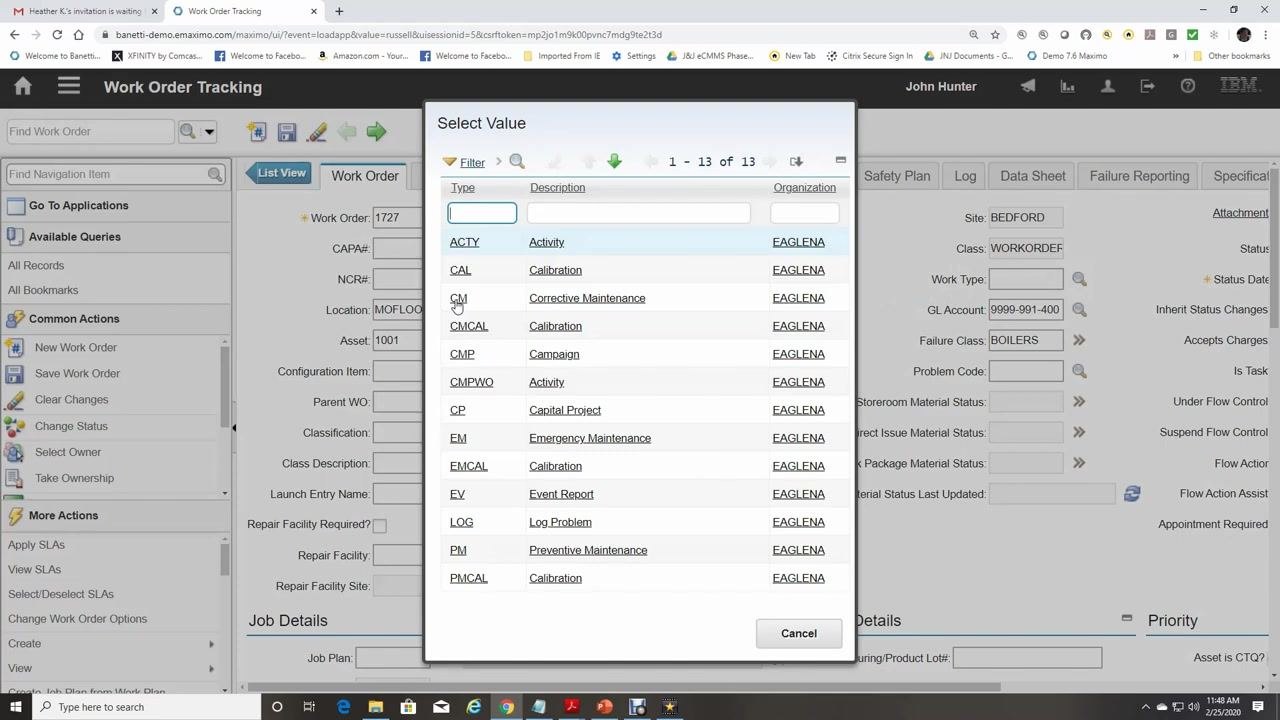
Task: Click the Type filter input field
Action: click(x=482, y=213)
